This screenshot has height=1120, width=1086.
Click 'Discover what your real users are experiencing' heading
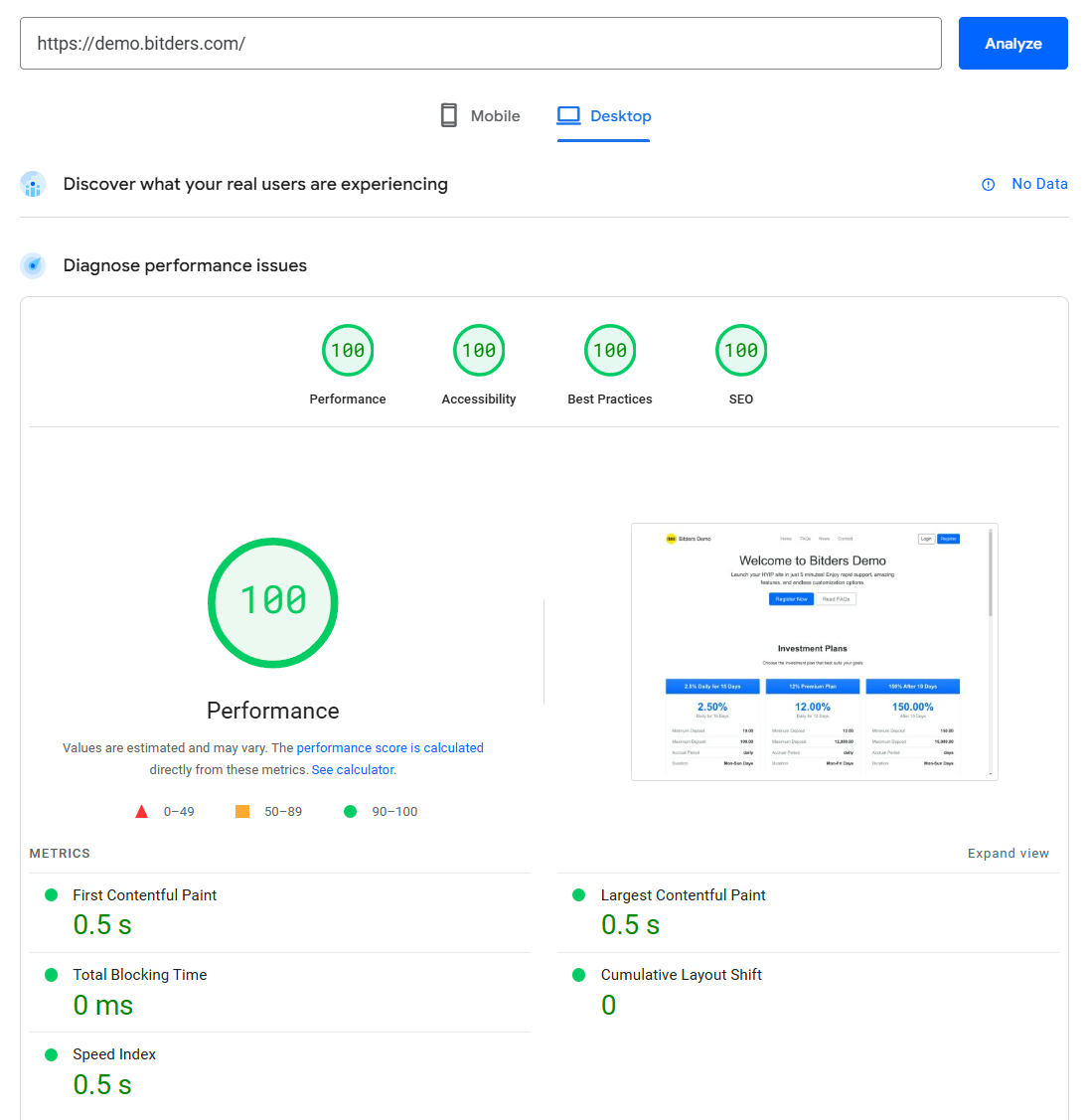coord(255,184)
